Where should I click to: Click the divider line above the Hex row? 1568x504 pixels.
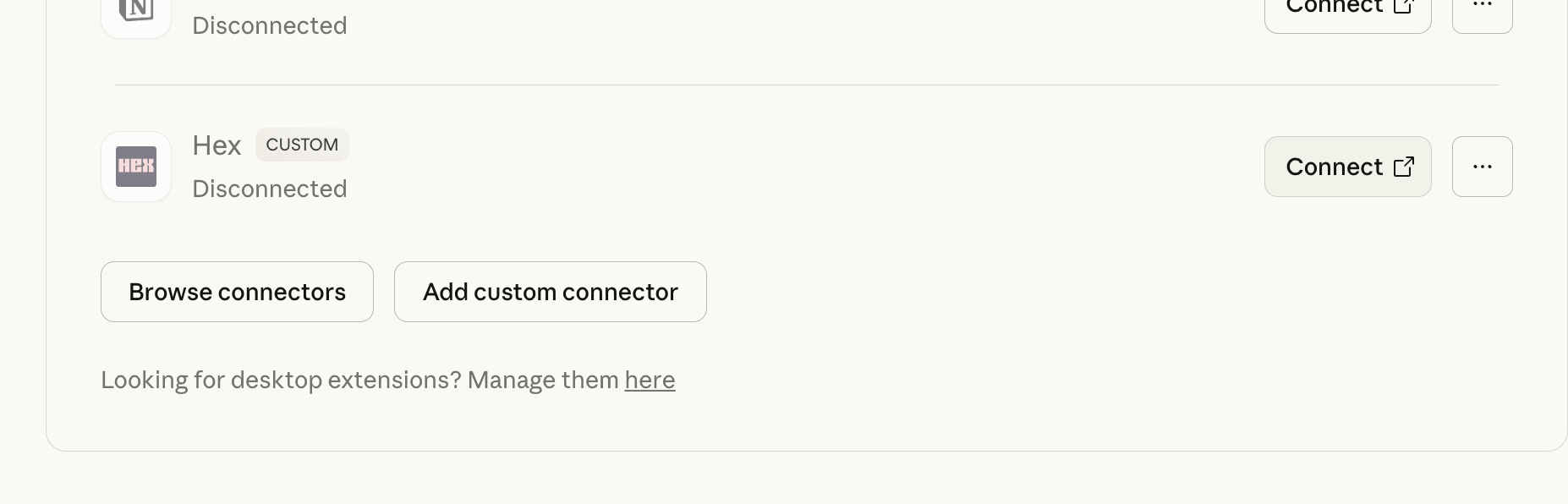tap(806, 85)
